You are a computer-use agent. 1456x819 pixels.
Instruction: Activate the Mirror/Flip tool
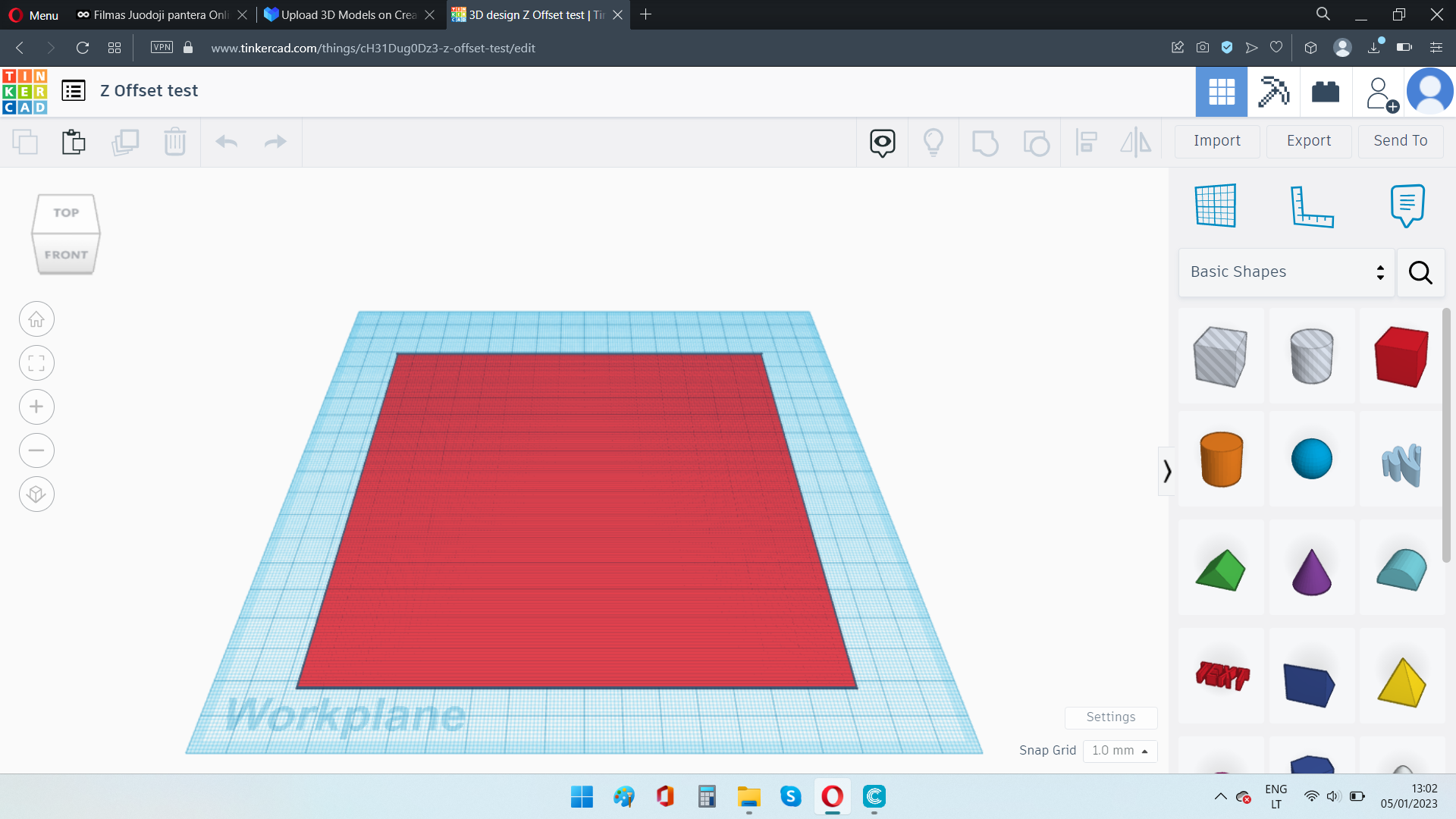coord(1135,141)
